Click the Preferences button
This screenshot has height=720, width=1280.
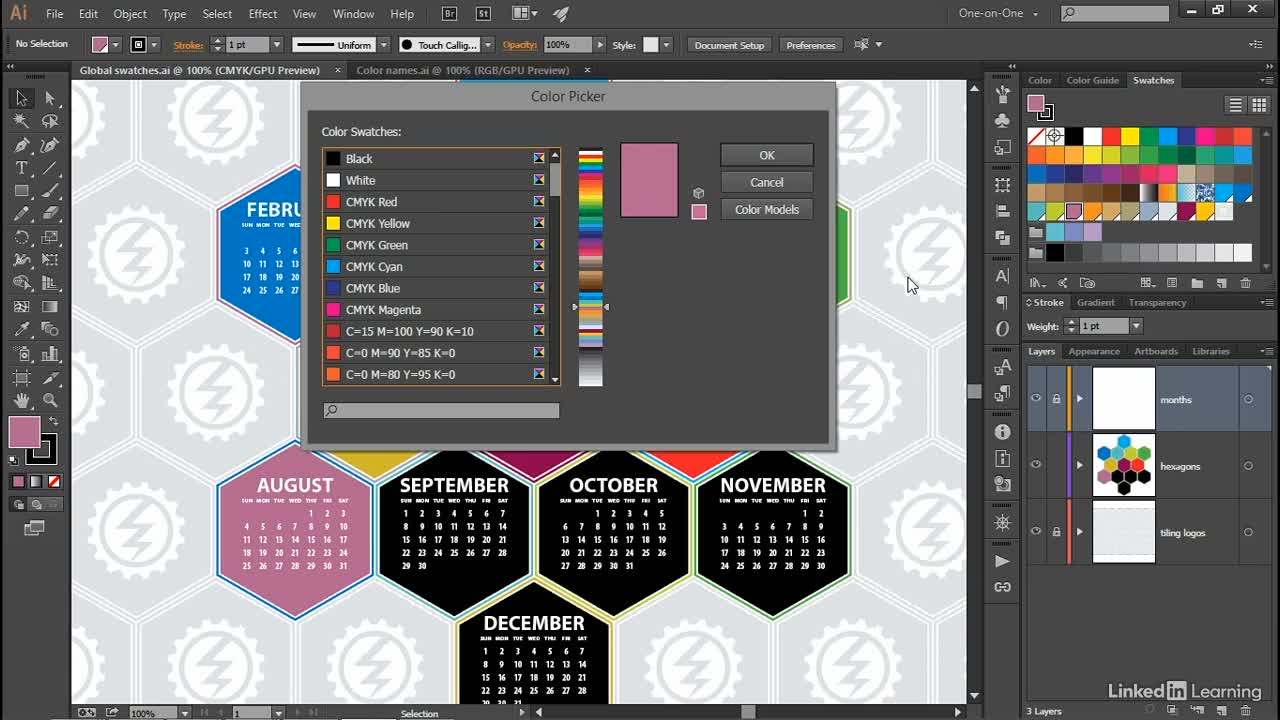click(x=810, y=45)
